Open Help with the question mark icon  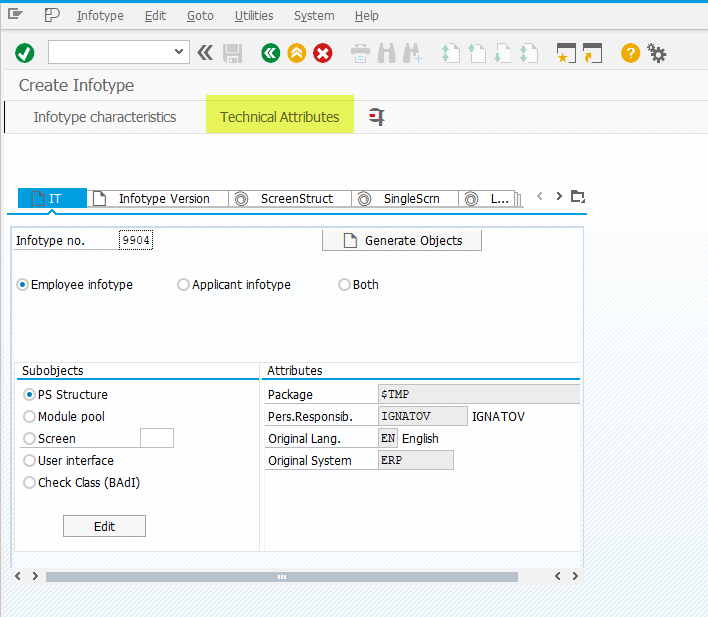pyautogui.click(x=630, y=53)
